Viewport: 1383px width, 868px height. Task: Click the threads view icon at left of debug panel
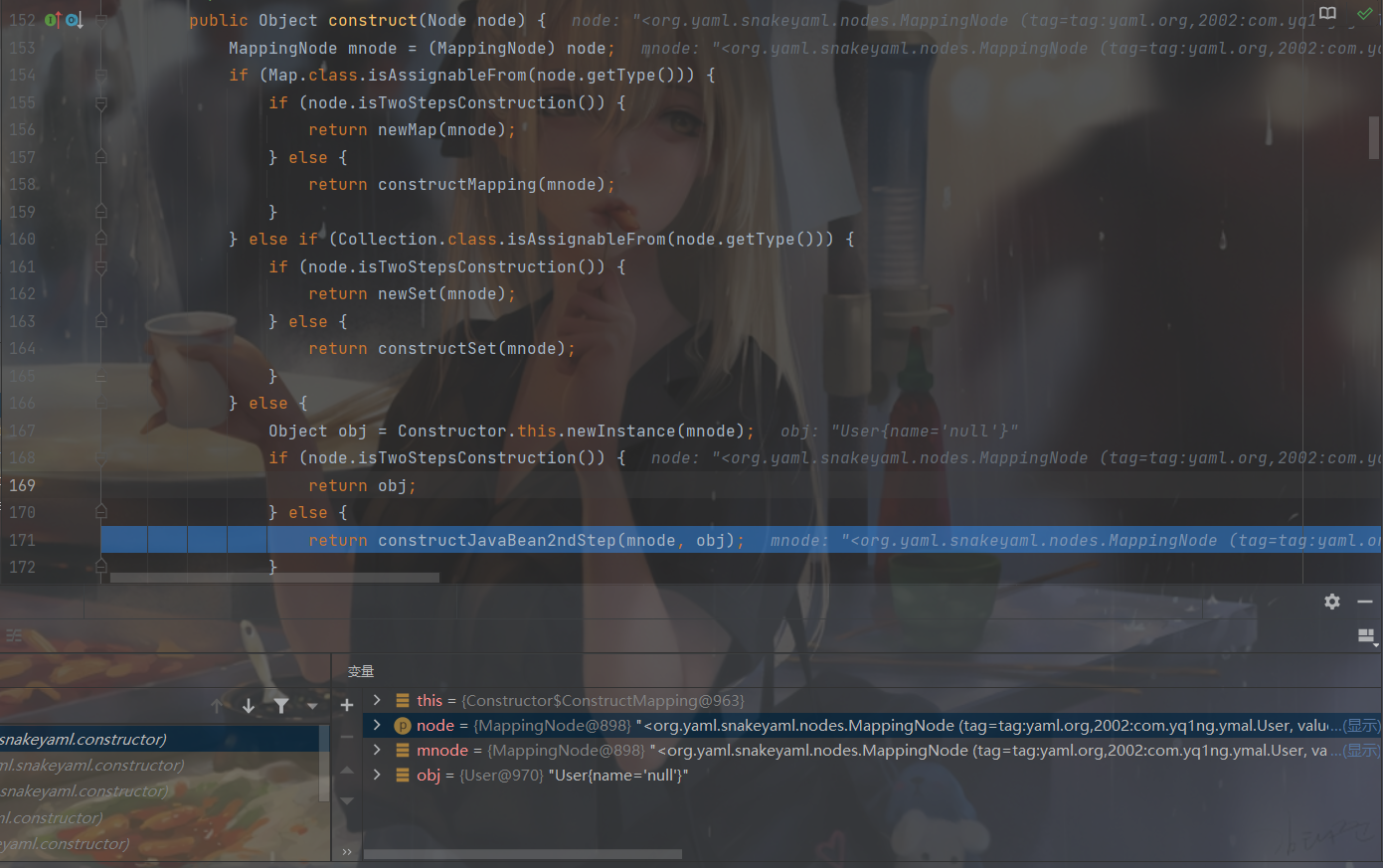14,635
